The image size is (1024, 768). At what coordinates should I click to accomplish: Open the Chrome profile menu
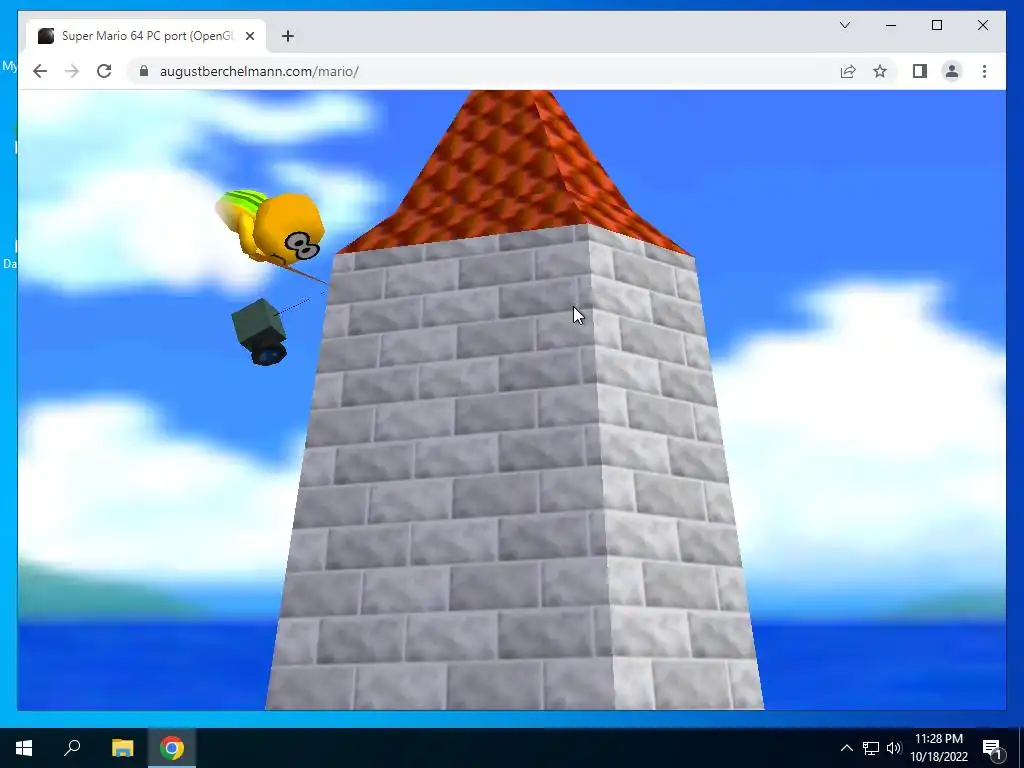click(x=952, y=71)
